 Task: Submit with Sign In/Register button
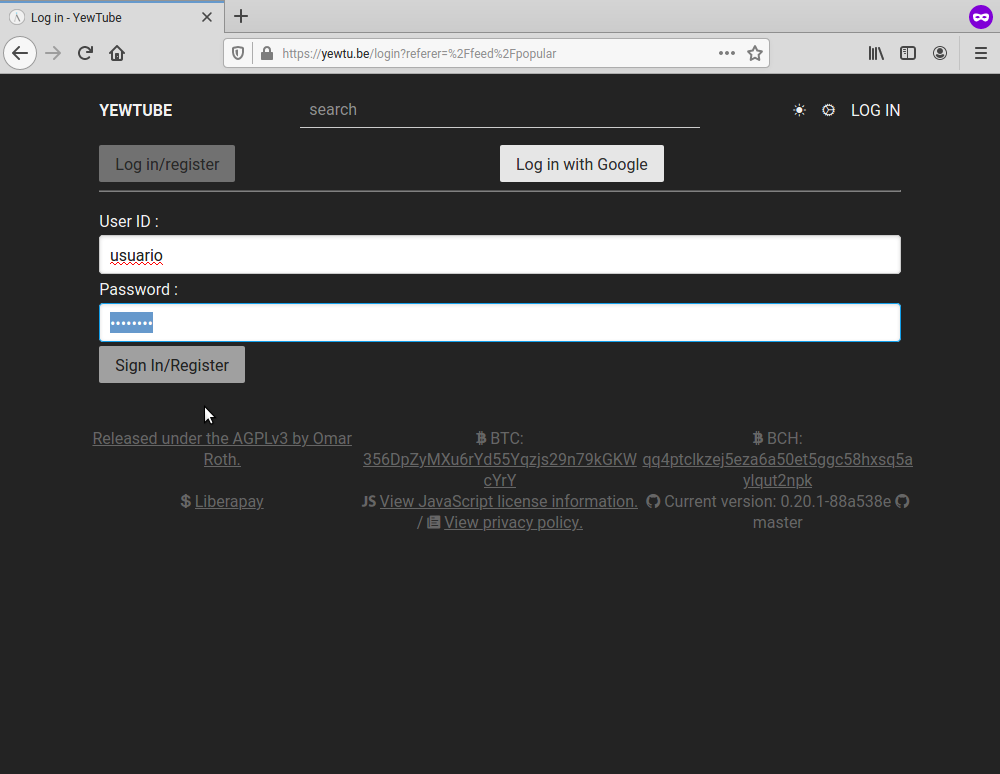click(x=172, y=365)
